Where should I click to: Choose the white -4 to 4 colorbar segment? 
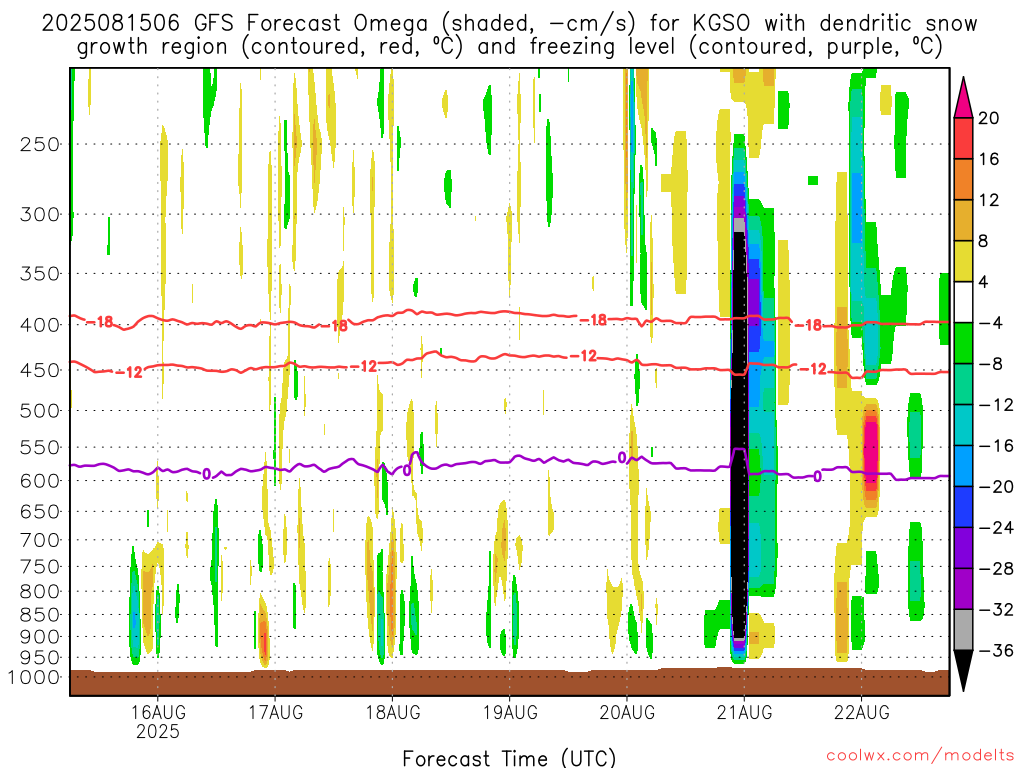963,302
